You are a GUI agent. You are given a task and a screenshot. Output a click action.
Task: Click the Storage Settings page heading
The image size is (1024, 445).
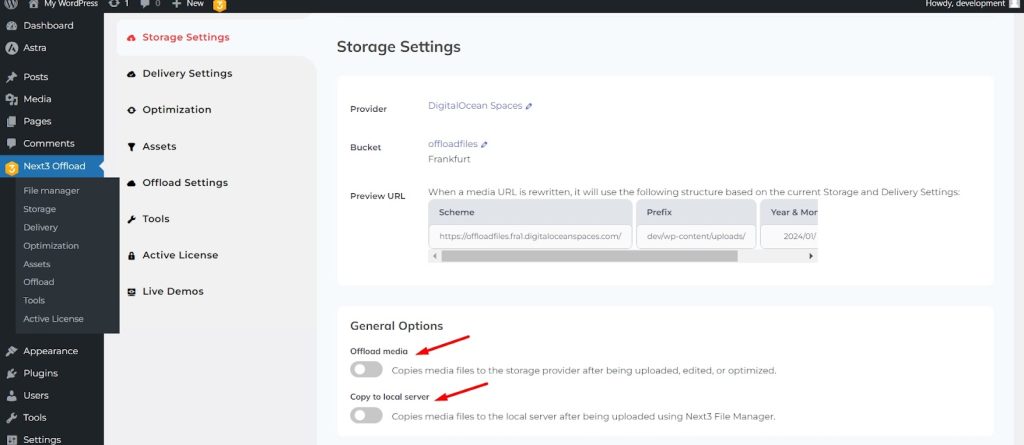398,47
